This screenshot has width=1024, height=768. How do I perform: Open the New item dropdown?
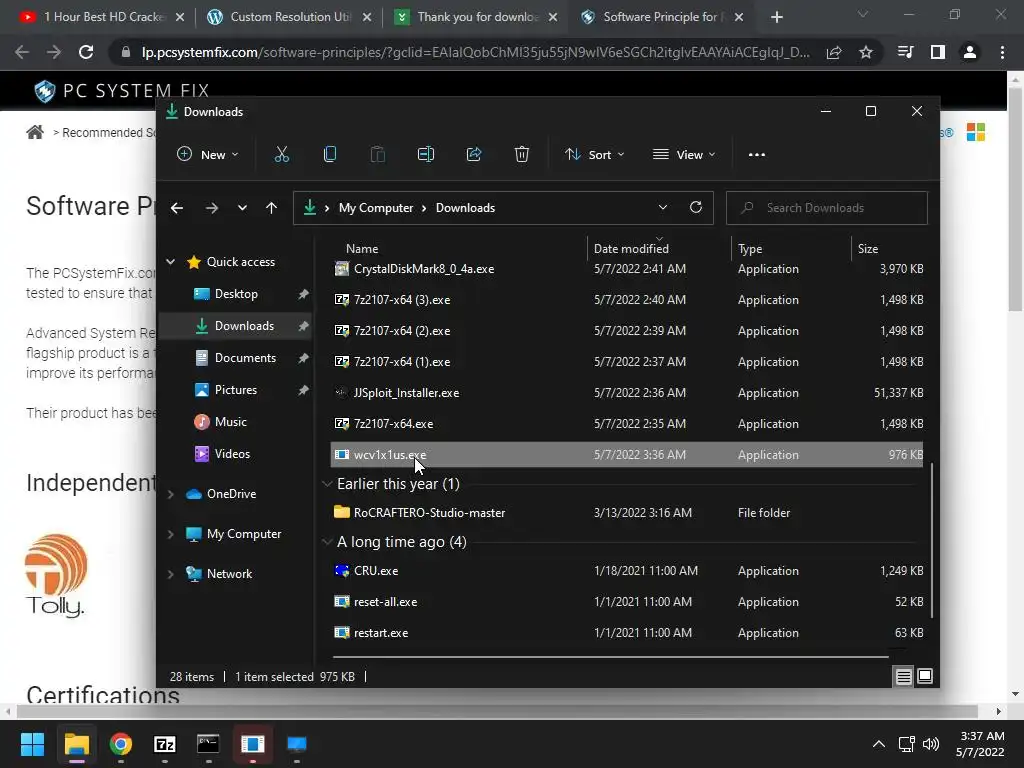[x=208, y=155]
